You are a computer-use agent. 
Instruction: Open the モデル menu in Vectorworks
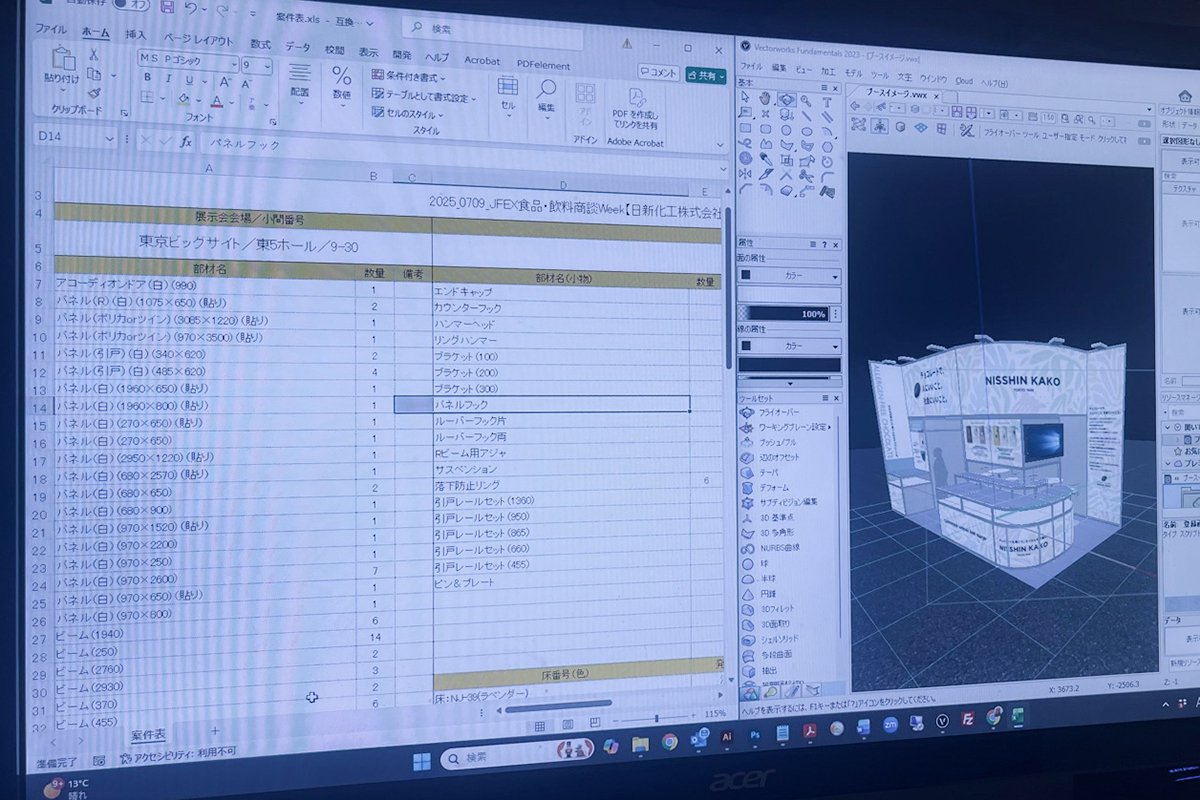(853, 73)
